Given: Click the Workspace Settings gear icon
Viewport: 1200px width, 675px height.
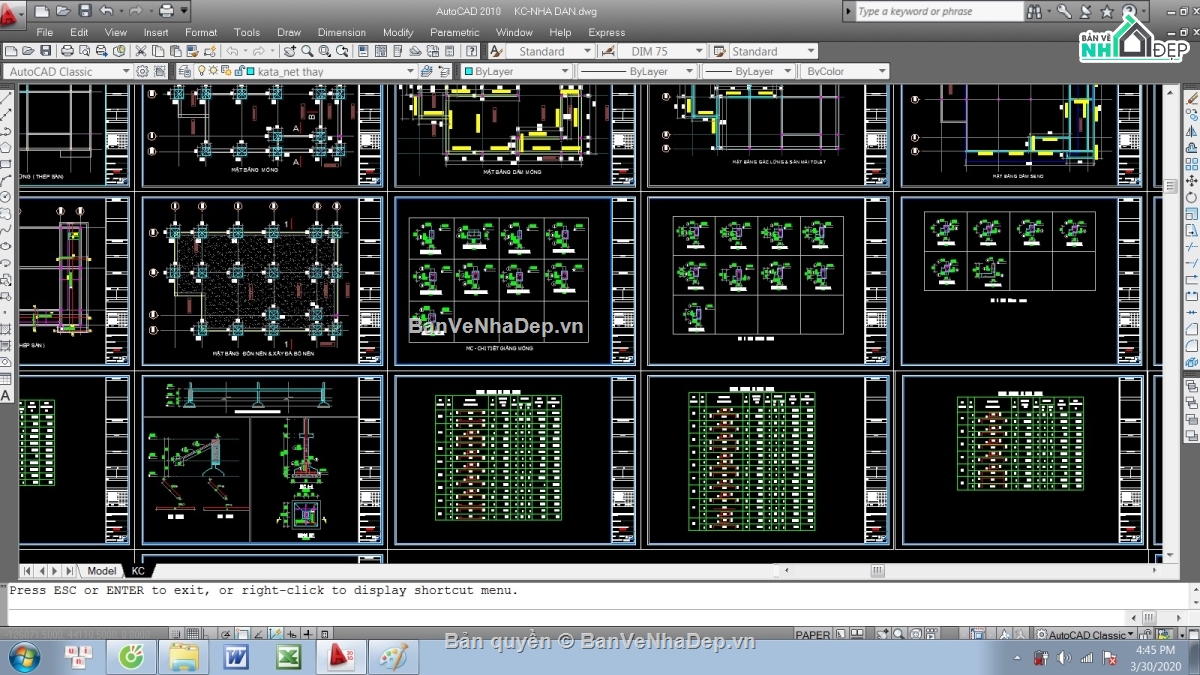Looking at the screenshot, I should point(143,71).
